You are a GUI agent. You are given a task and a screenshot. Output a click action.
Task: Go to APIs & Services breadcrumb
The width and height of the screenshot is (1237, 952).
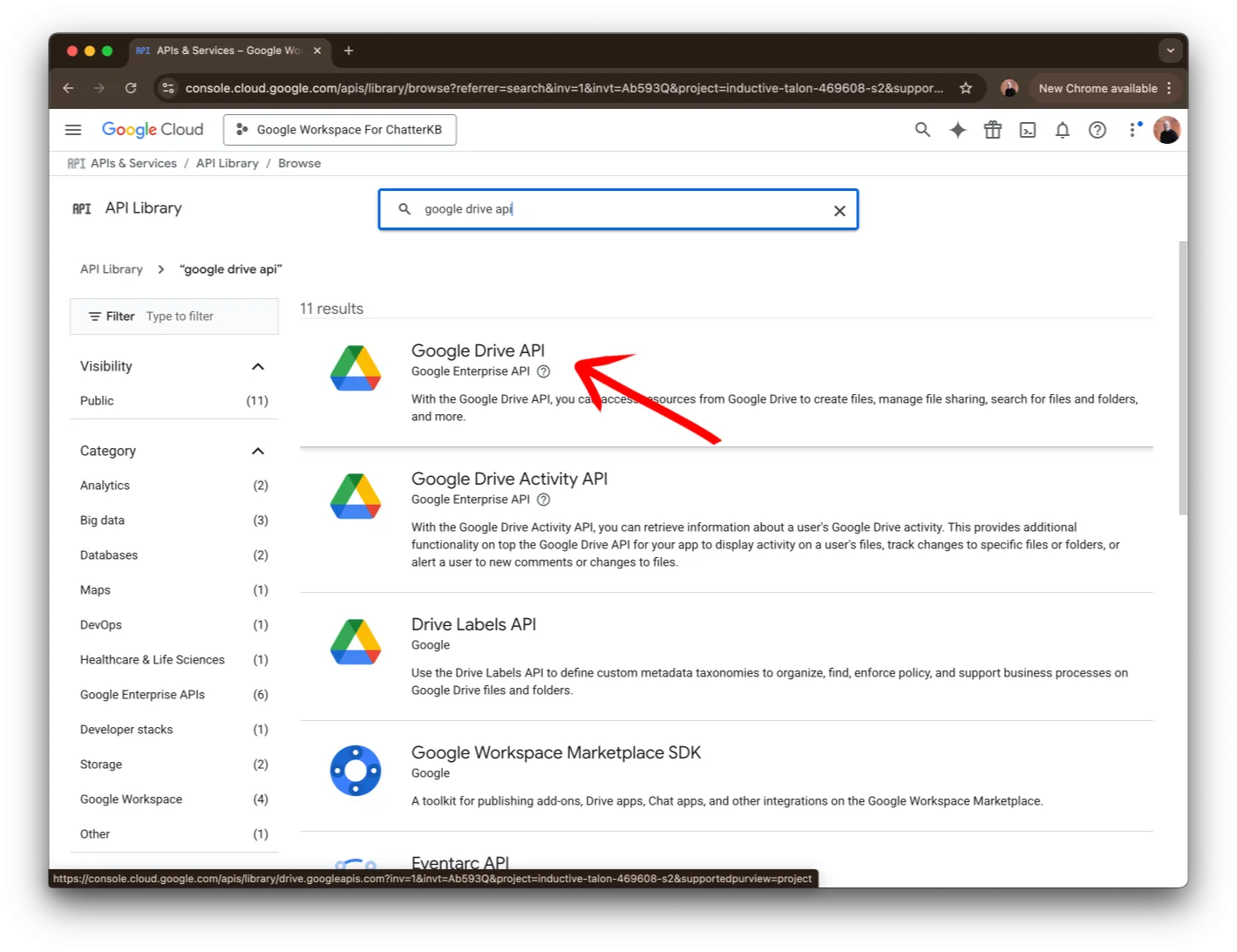point(133,164)
